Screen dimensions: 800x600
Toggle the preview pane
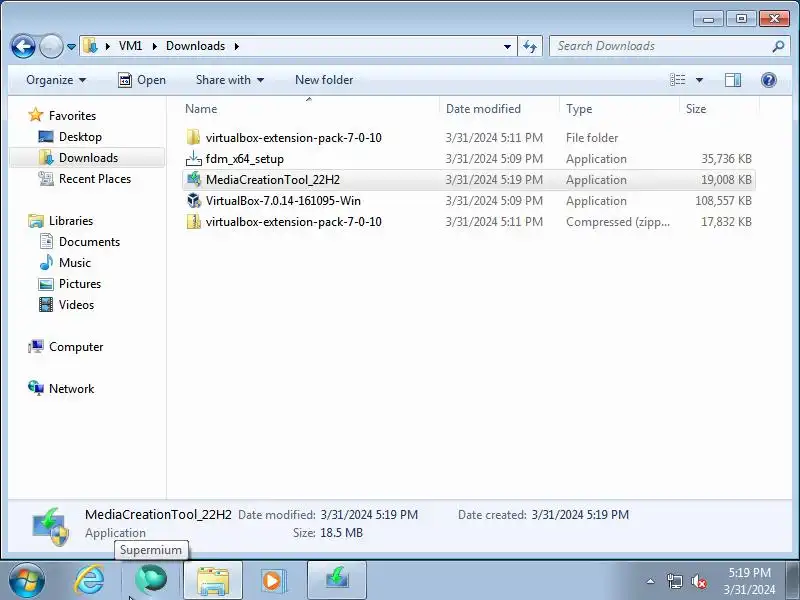[733, 80]
